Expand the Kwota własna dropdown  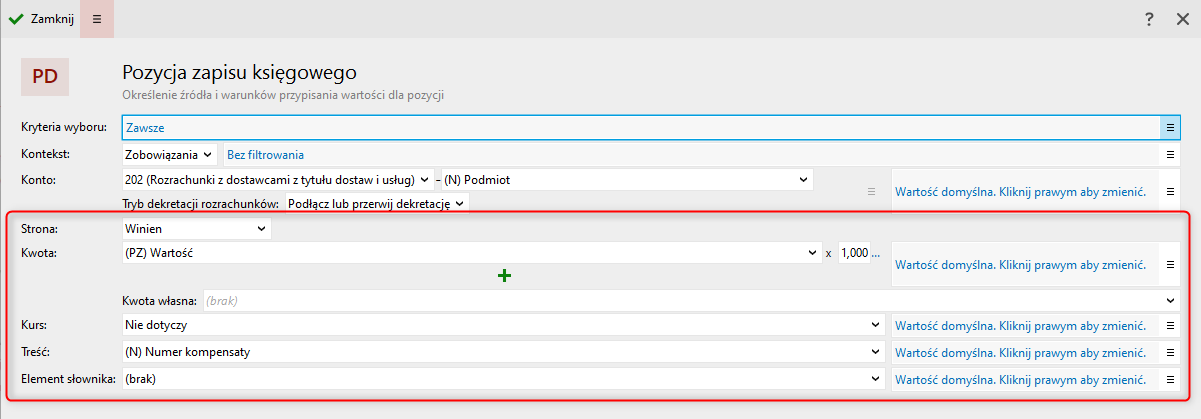point(1169,299)
